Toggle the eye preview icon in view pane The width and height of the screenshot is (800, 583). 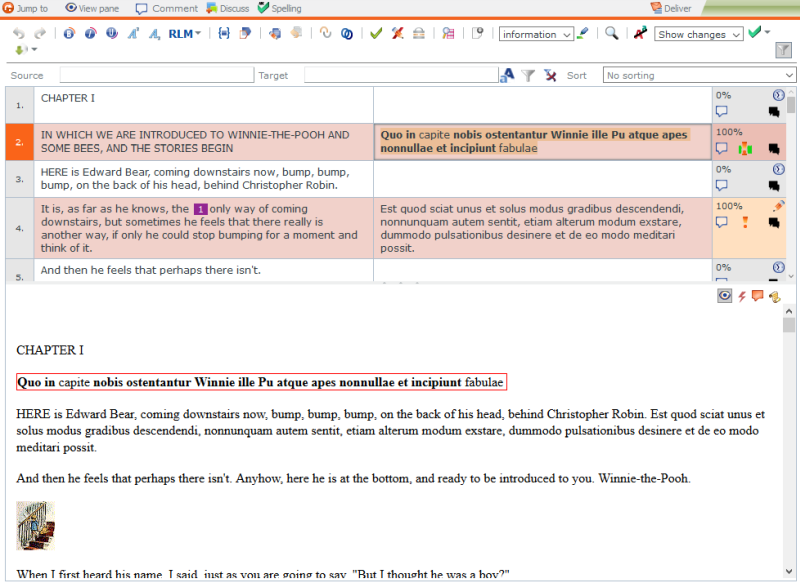[x=725, y=296]
